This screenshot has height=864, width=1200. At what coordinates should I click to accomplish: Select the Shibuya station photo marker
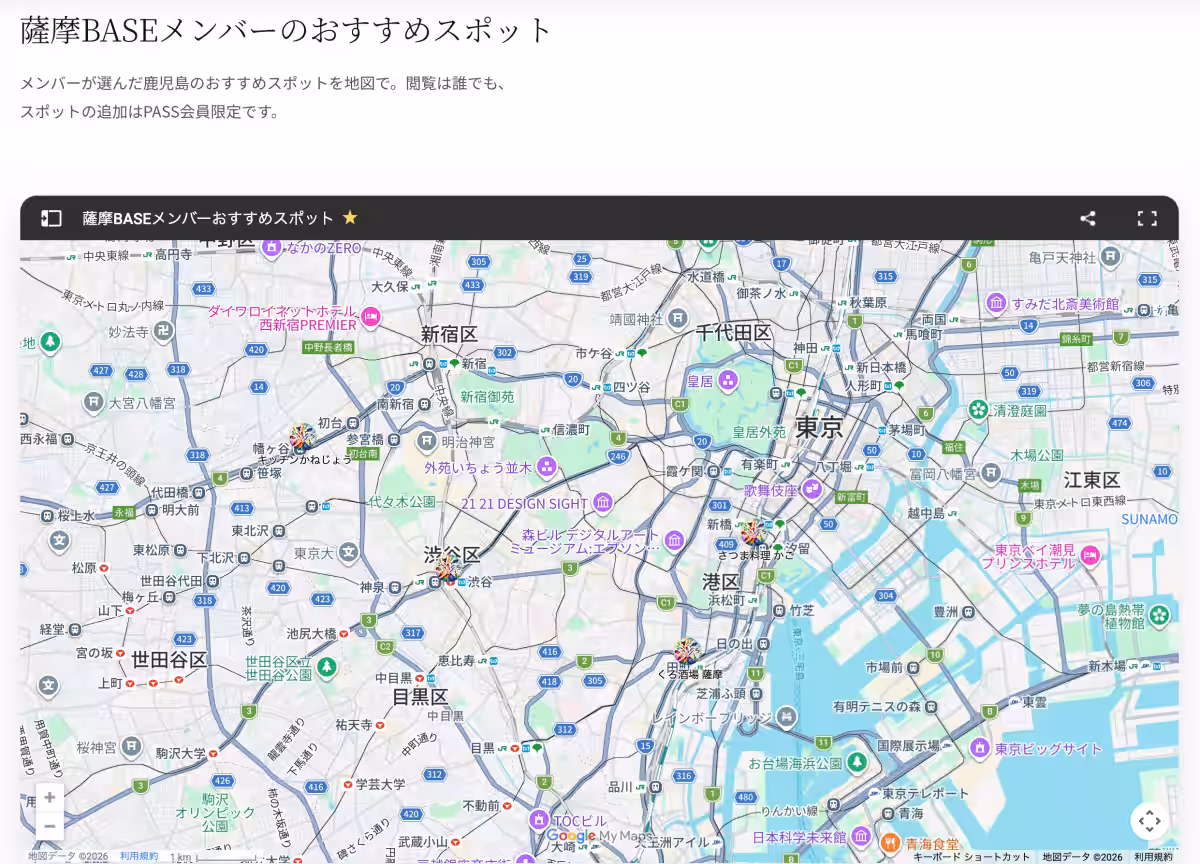point(448,569)
